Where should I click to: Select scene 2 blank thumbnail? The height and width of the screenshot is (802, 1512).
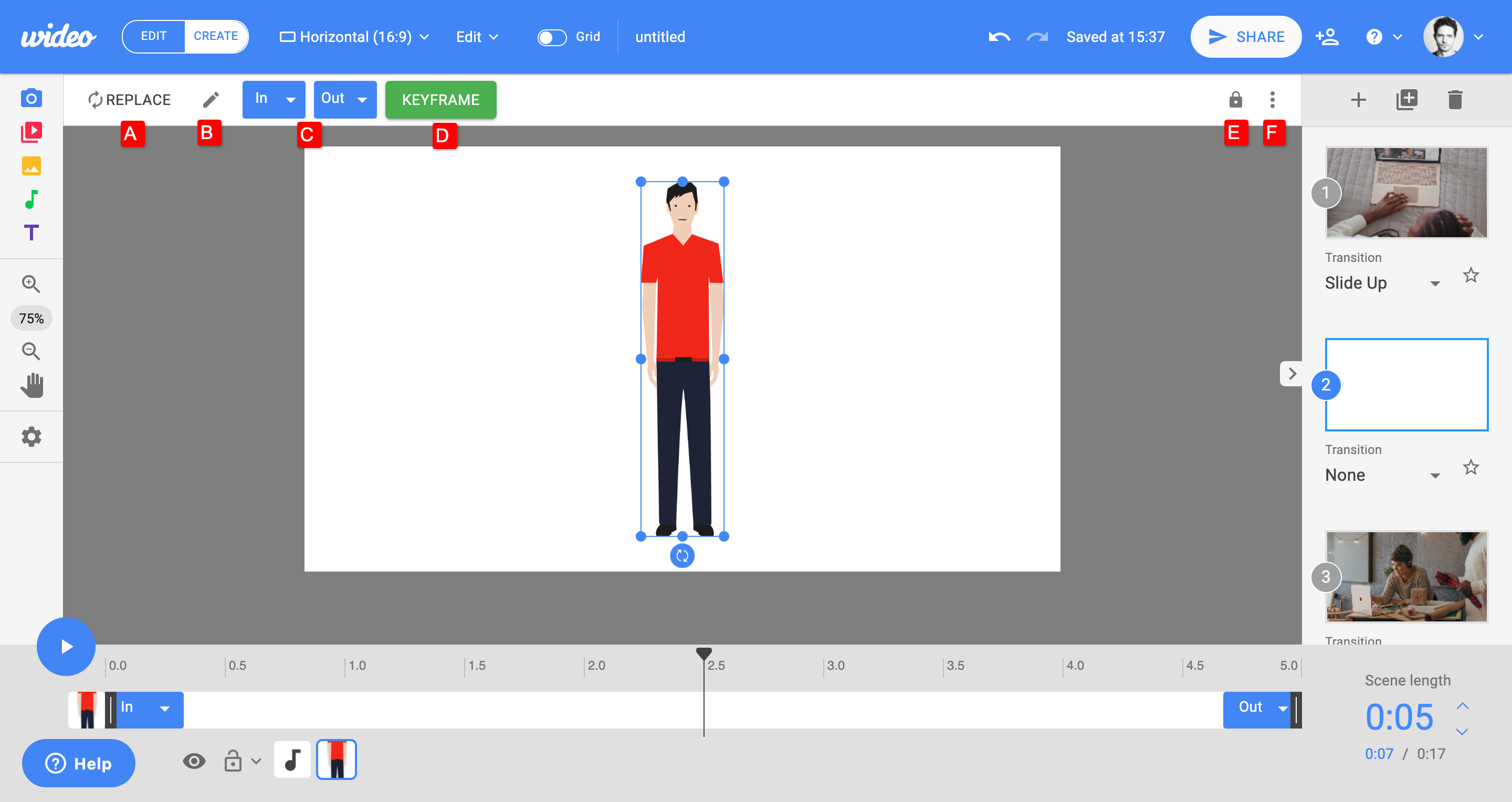(x=1406, y=385)
